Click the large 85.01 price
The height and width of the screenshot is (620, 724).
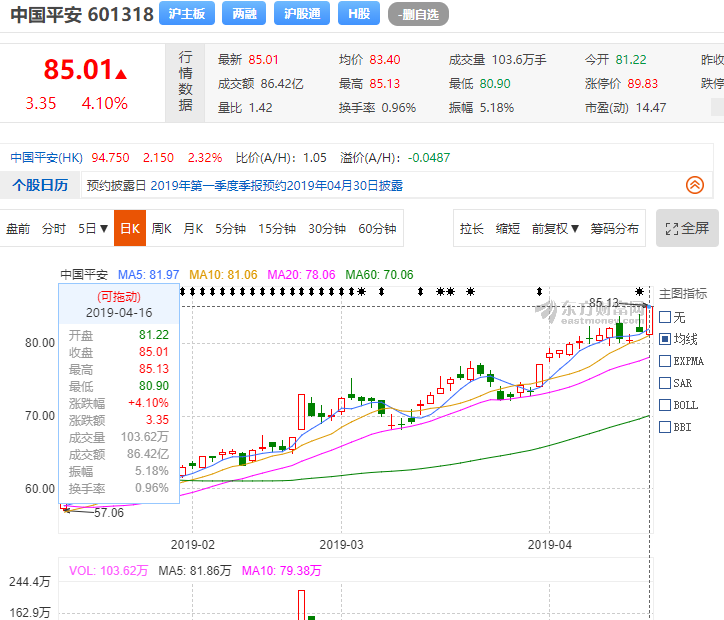pos(78,70)
